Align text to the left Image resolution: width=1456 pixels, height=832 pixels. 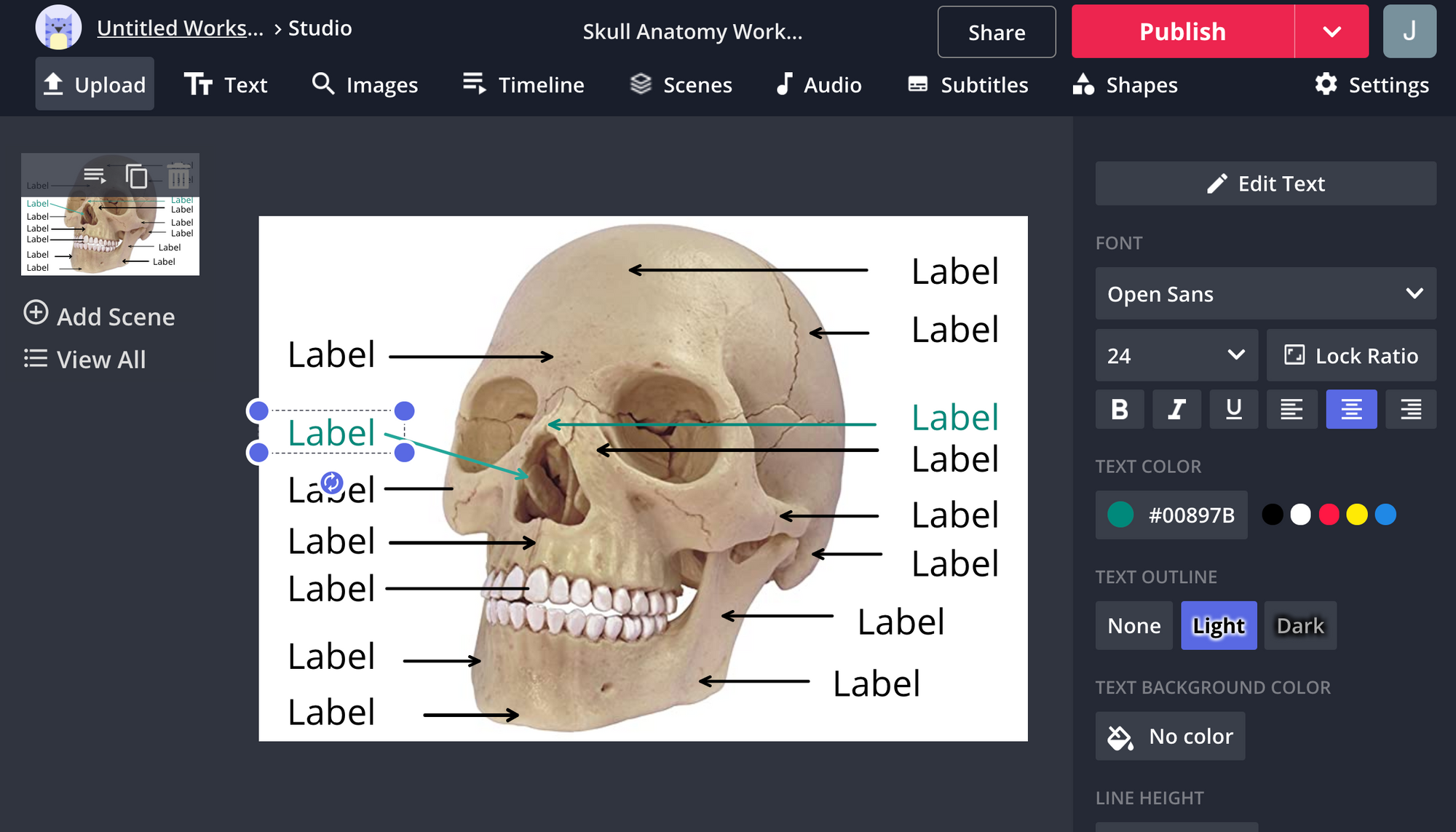coord(1291,409)
